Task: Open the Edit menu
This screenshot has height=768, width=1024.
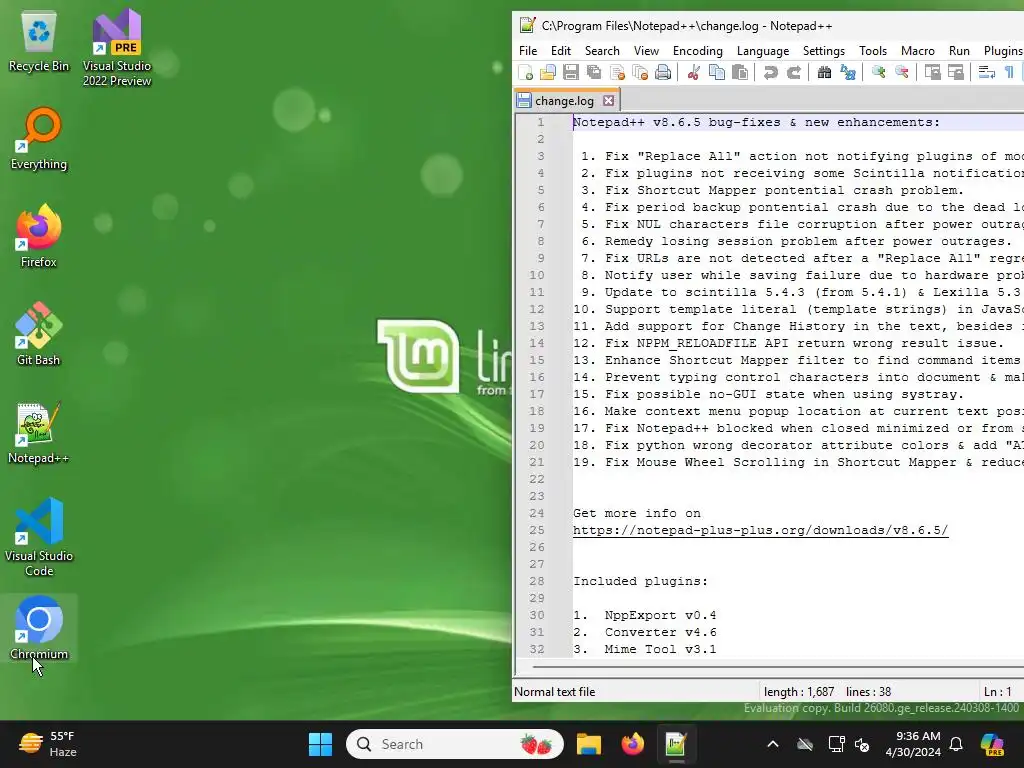Action: point(560,51)
